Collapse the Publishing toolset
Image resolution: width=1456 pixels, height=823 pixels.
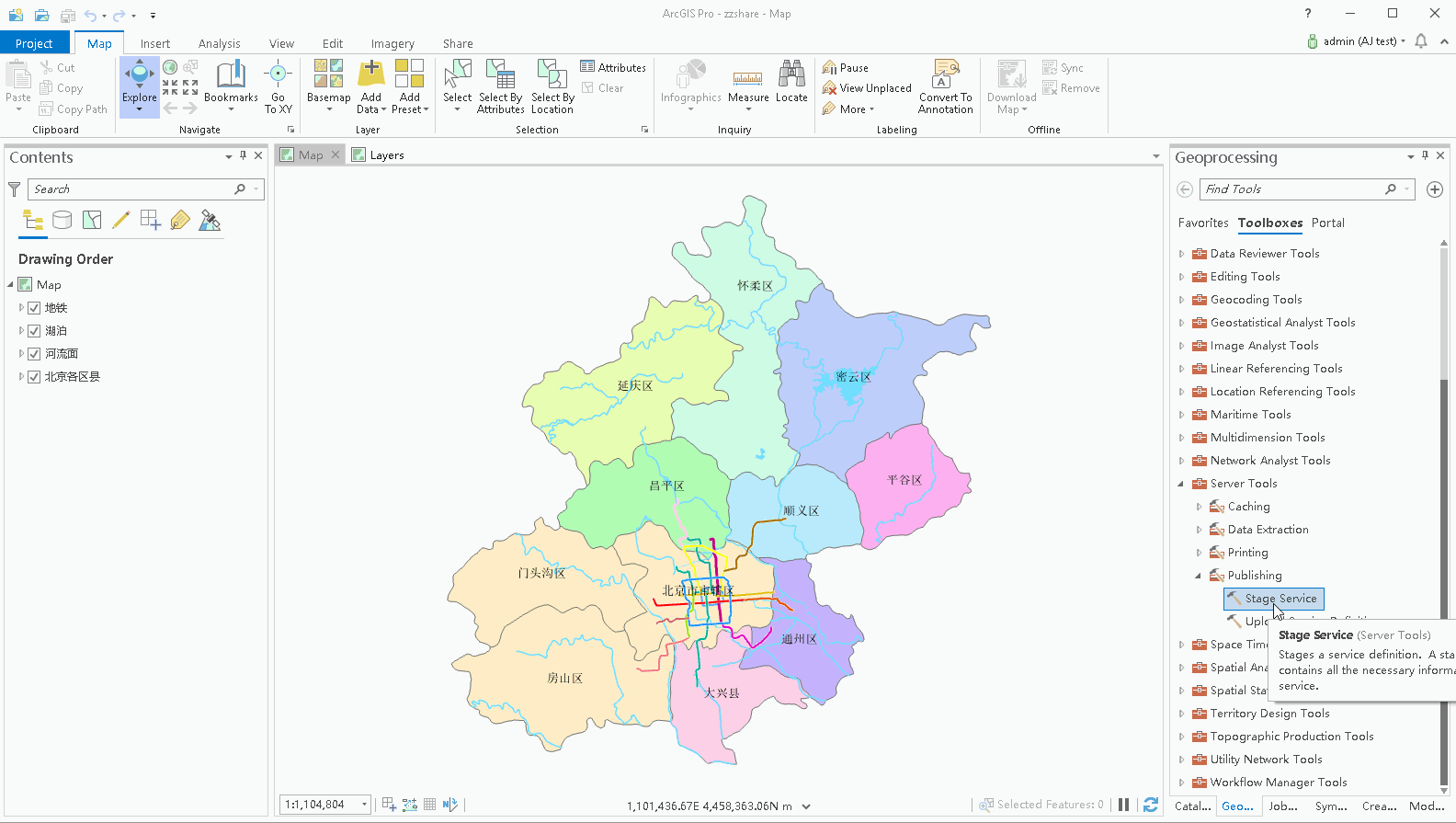[x=1199, y=576]
